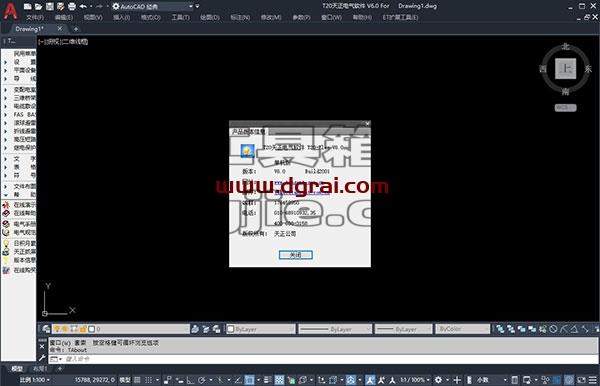Click the 上 face of the view cube
600x386 pixels.
pyautogui.click(x=566, y=69)
